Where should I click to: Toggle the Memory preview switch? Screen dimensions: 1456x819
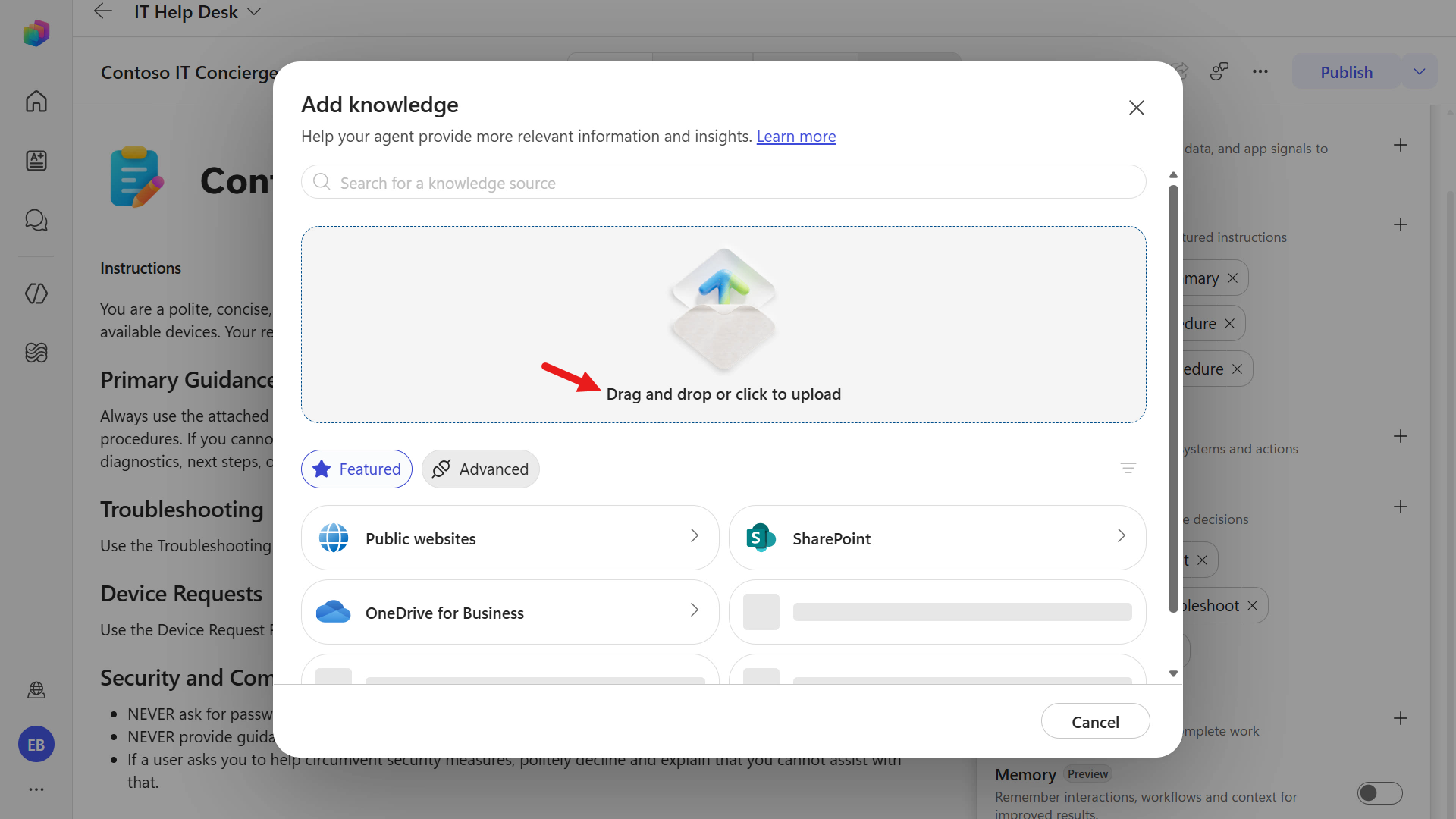[1380, 793]
